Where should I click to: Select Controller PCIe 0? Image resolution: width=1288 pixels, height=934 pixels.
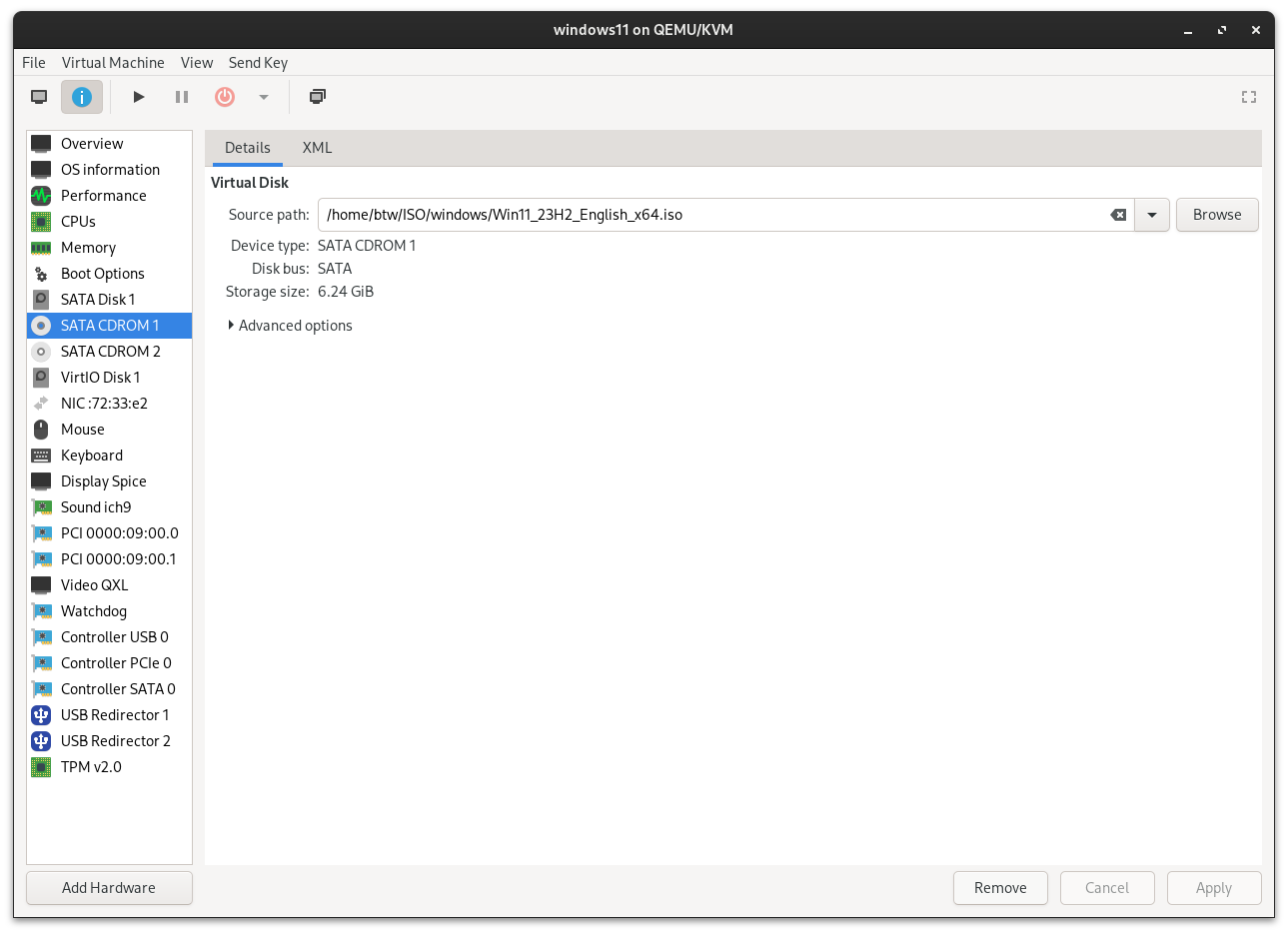click(109, 663)
